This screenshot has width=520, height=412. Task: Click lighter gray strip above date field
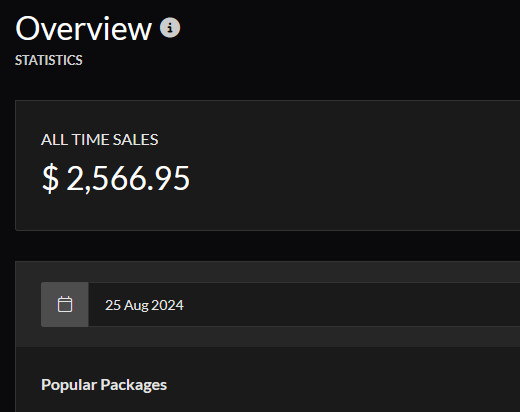click(268, 272)
